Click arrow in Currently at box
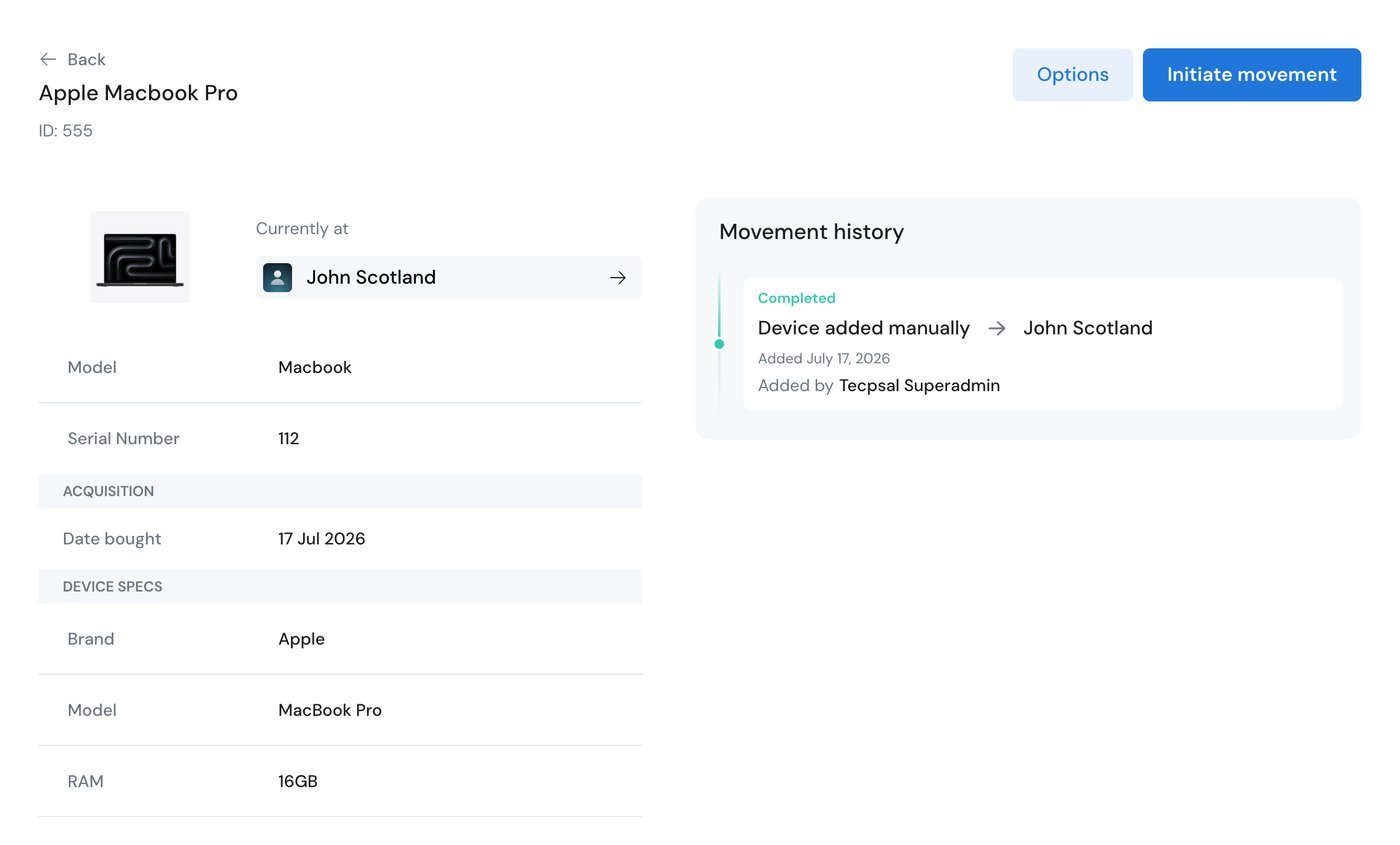 [x=618, y=278]
